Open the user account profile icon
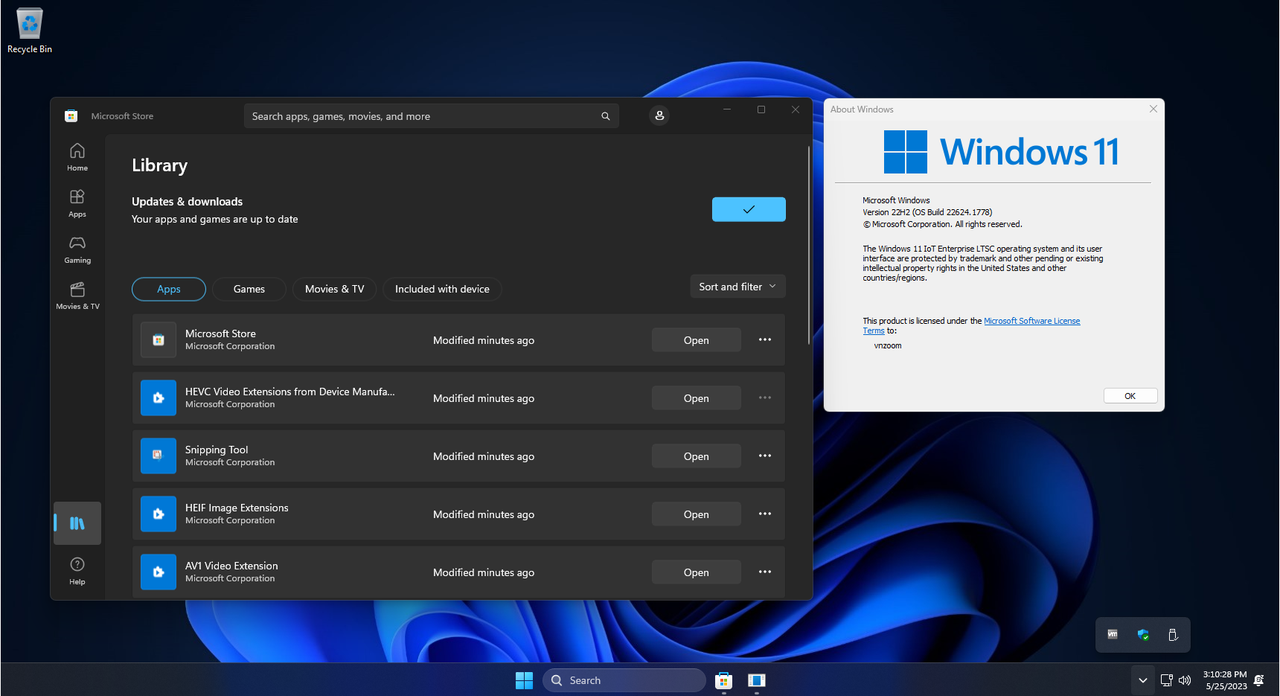This screenshot has height=696, width=1280. [659, 116]
